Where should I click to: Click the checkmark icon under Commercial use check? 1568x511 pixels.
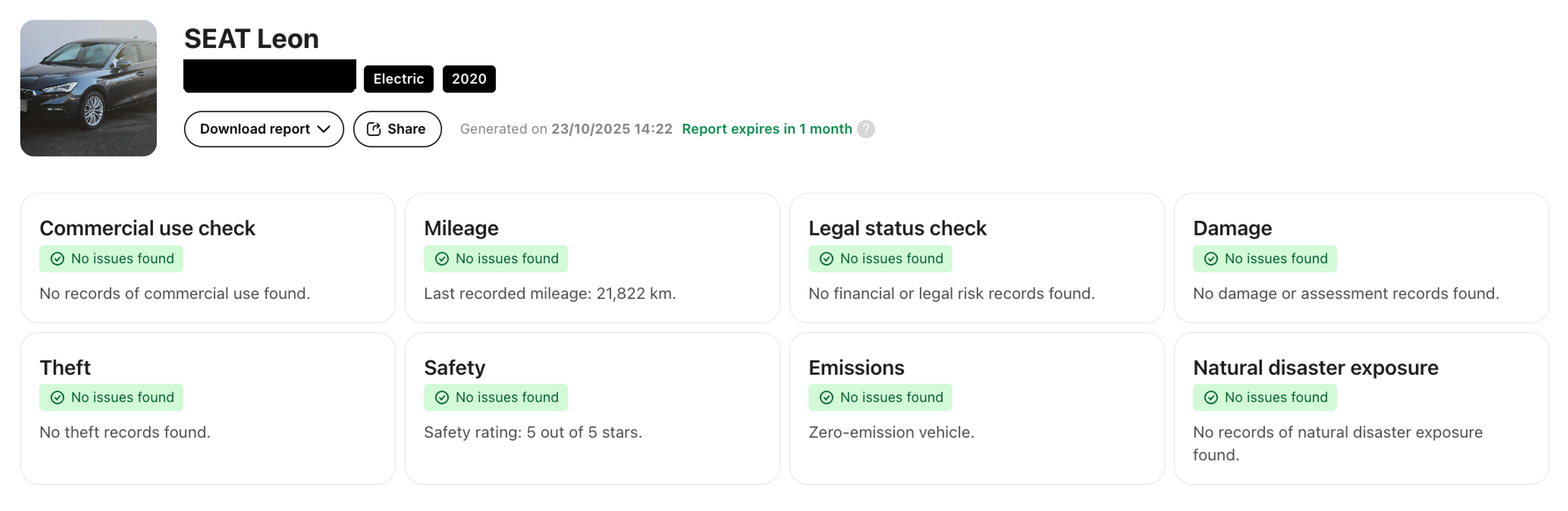pyautogui.click(x=57, y=259)
